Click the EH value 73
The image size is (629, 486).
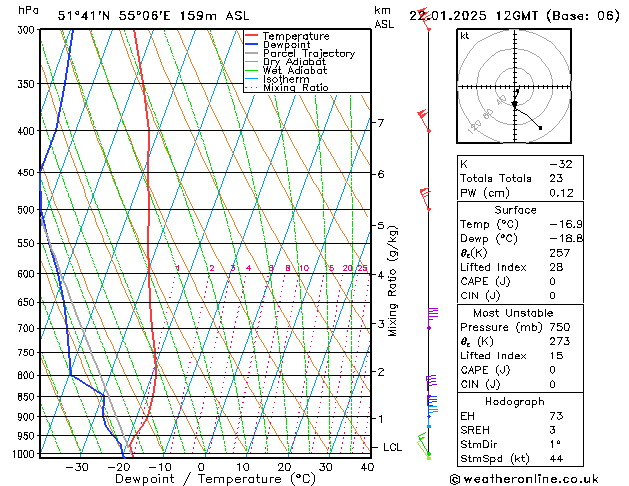(556, 416)
